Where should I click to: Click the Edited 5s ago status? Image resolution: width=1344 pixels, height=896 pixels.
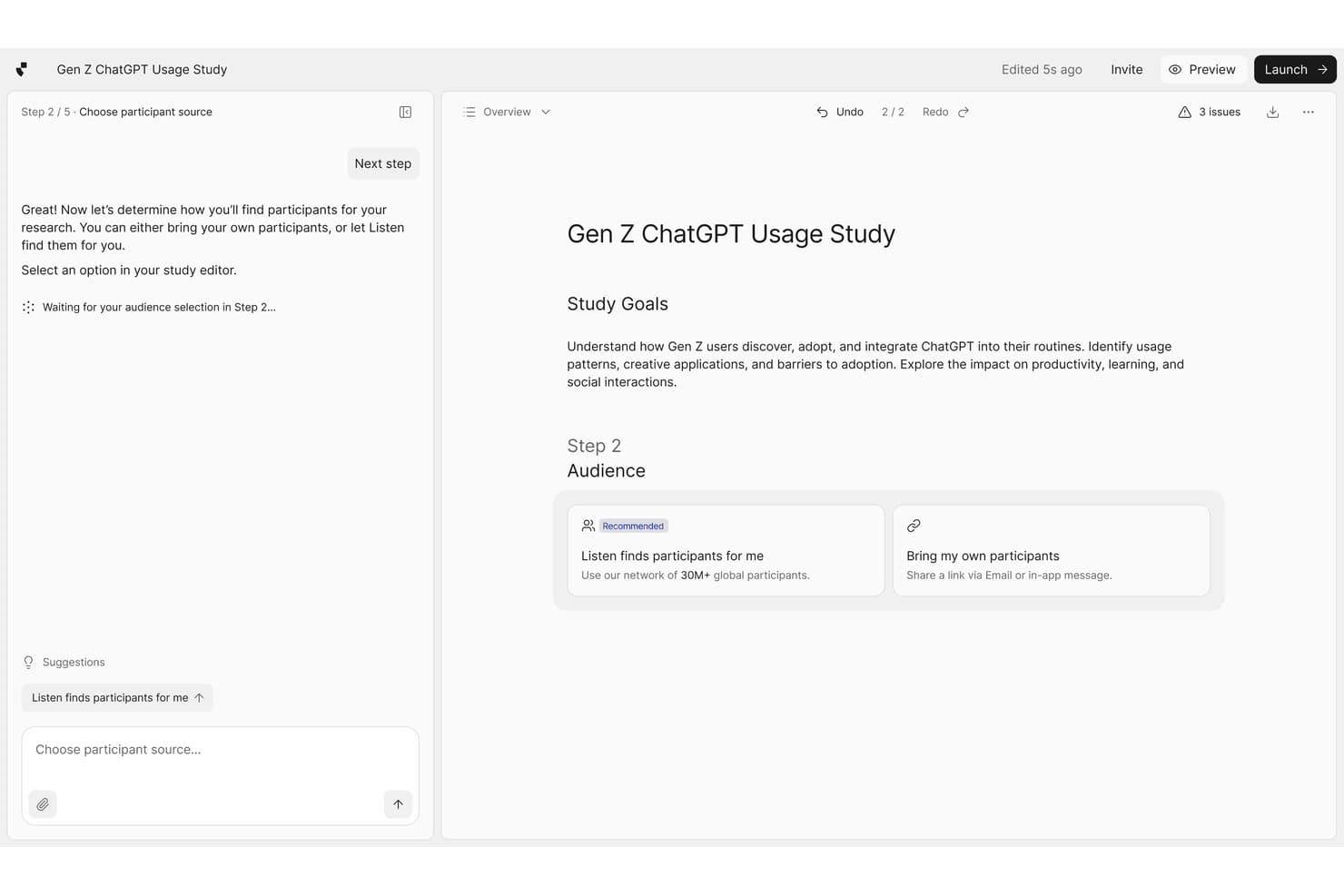(x=1042, y=69)
